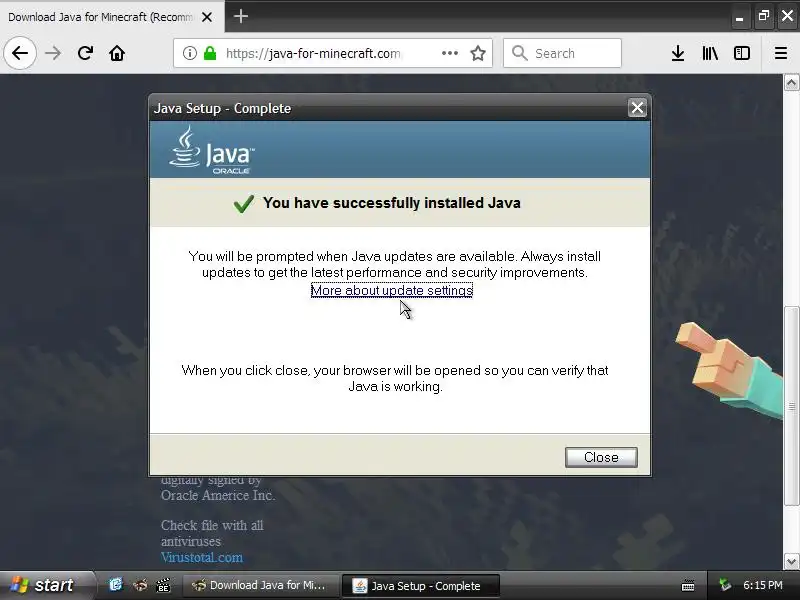Image resolution: width=800 pixels, height=600 pixels.
Task: Switch to Java Setup - Complete taskbar item
Action: coord(420,586)
